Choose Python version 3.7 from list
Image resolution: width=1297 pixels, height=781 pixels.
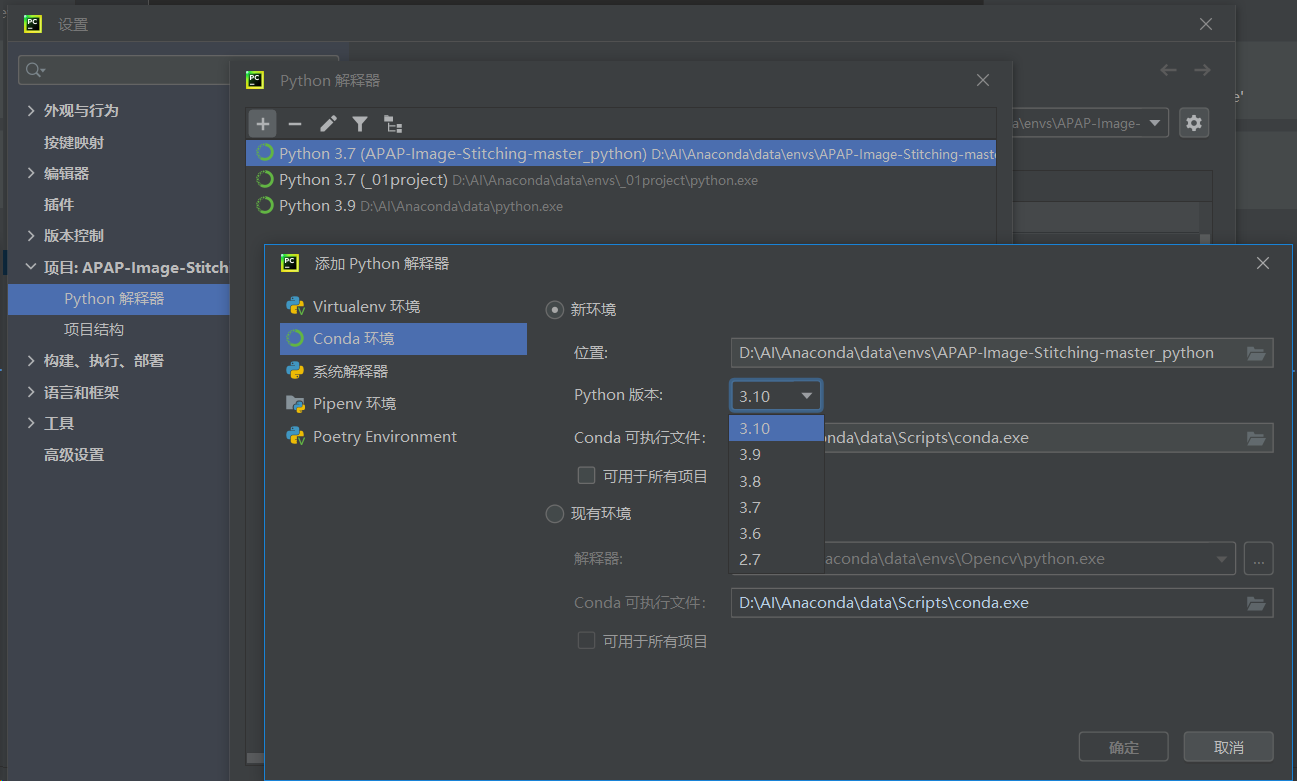click(x=776, y=507)
